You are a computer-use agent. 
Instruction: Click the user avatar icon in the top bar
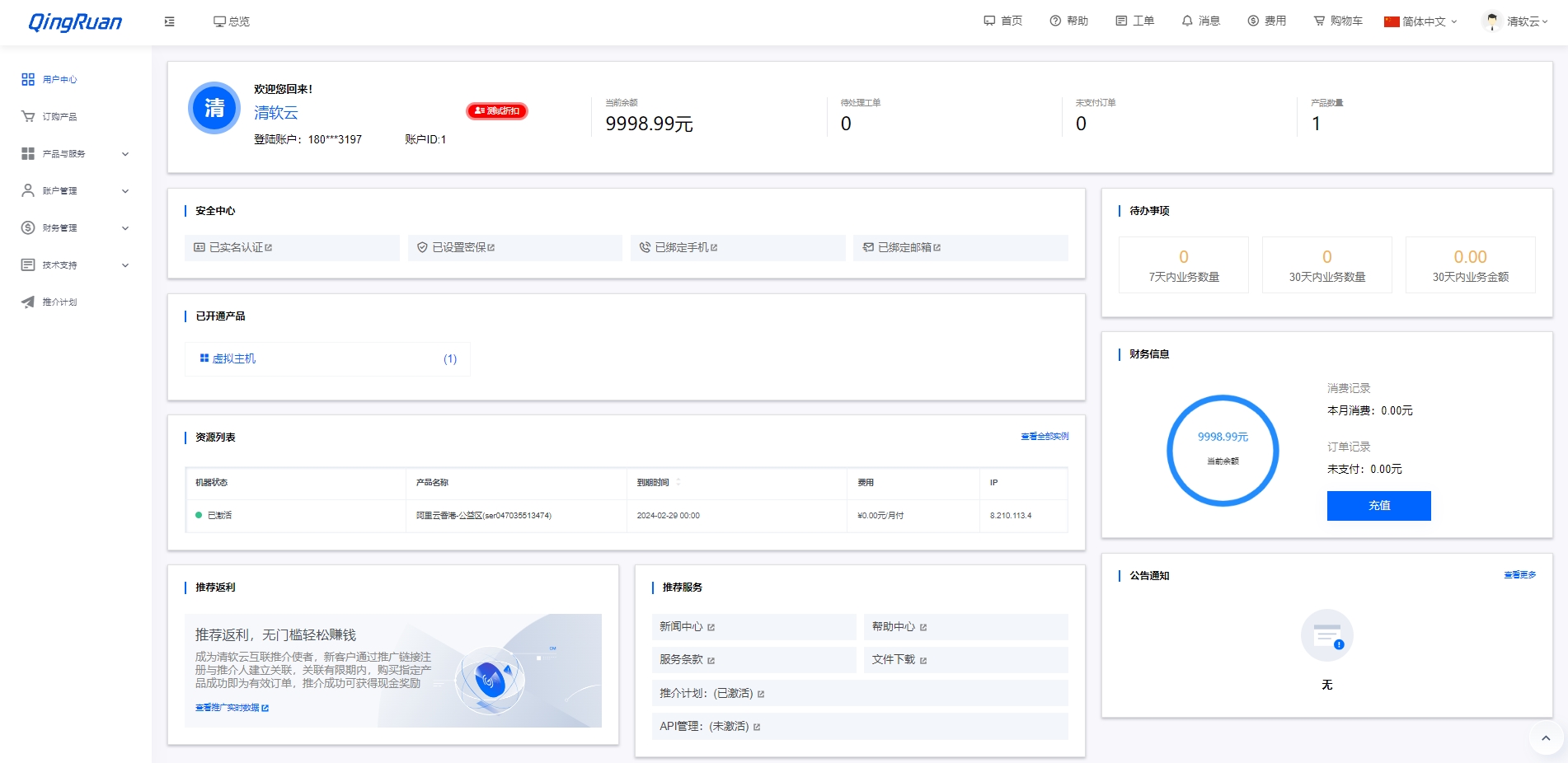pyautogui.click(x=1491, y=21)
